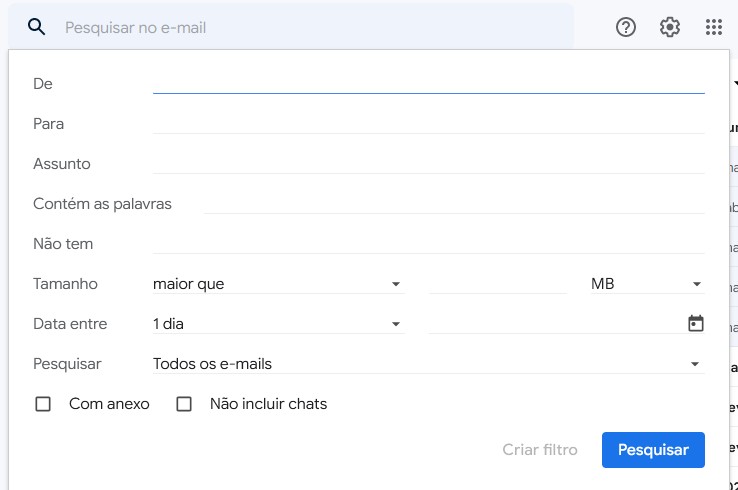Open the calendar date picker icon
The image size is (738, 490).
tap(696, 323)
